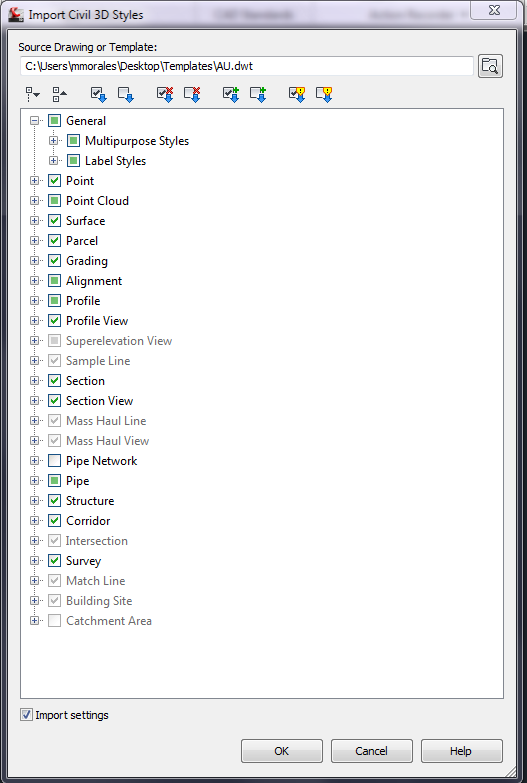Expand the Profile View node
This screenshot has height=783, width=527.
[x=34, y=320]
